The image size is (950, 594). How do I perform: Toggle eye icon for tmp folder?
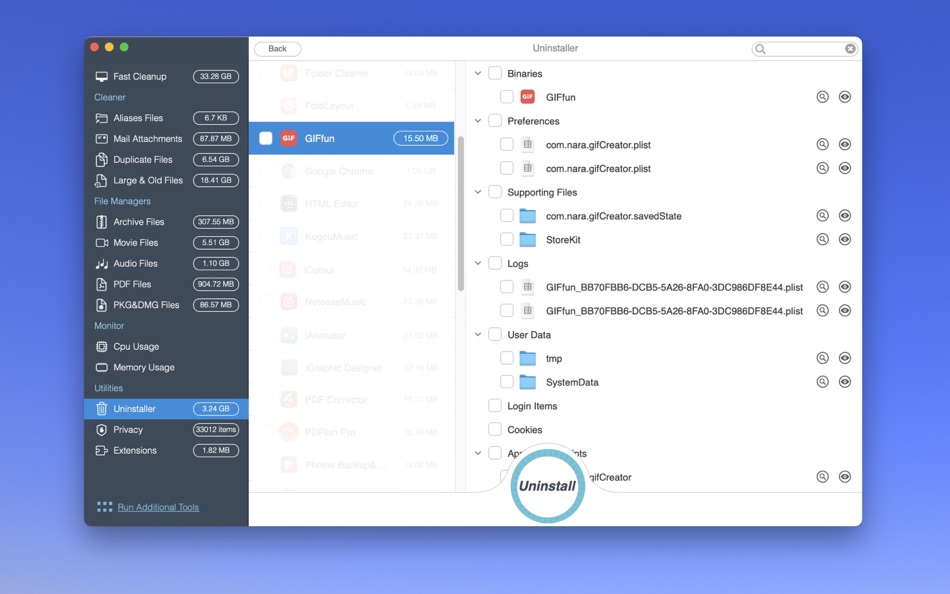845,358
